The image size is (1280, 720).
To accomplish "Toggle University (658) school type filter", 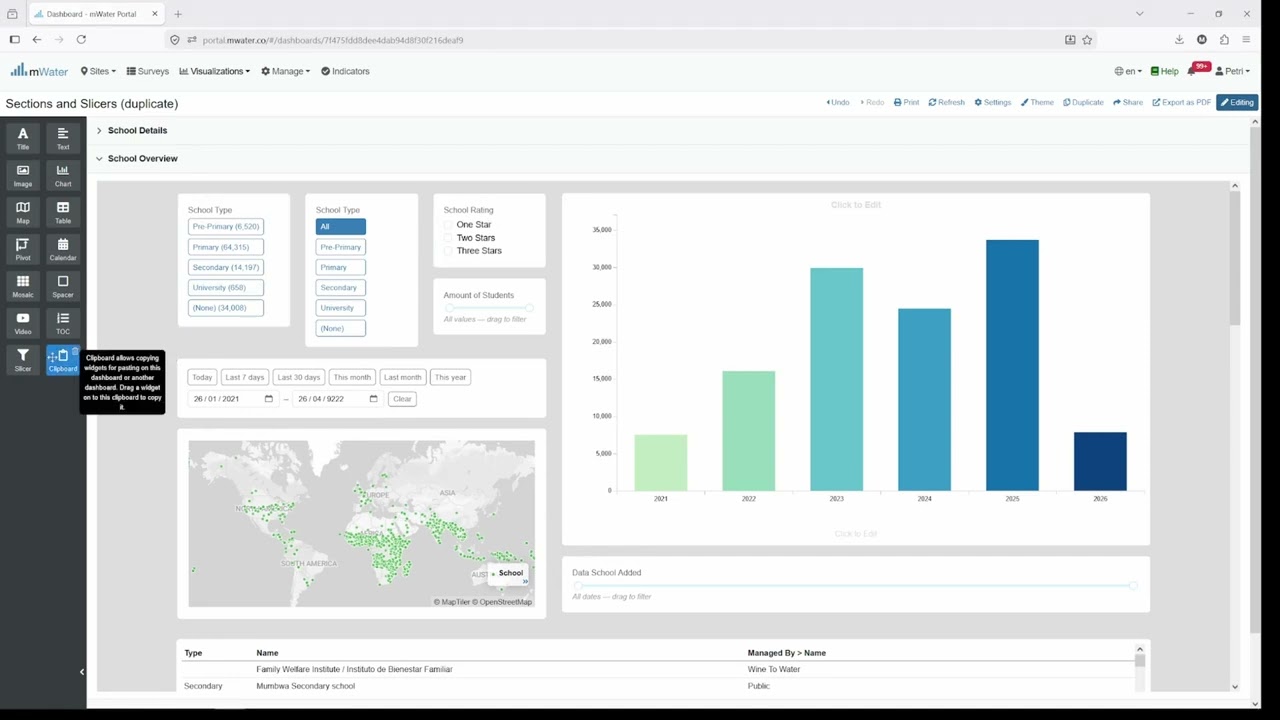I will (226, 288).
